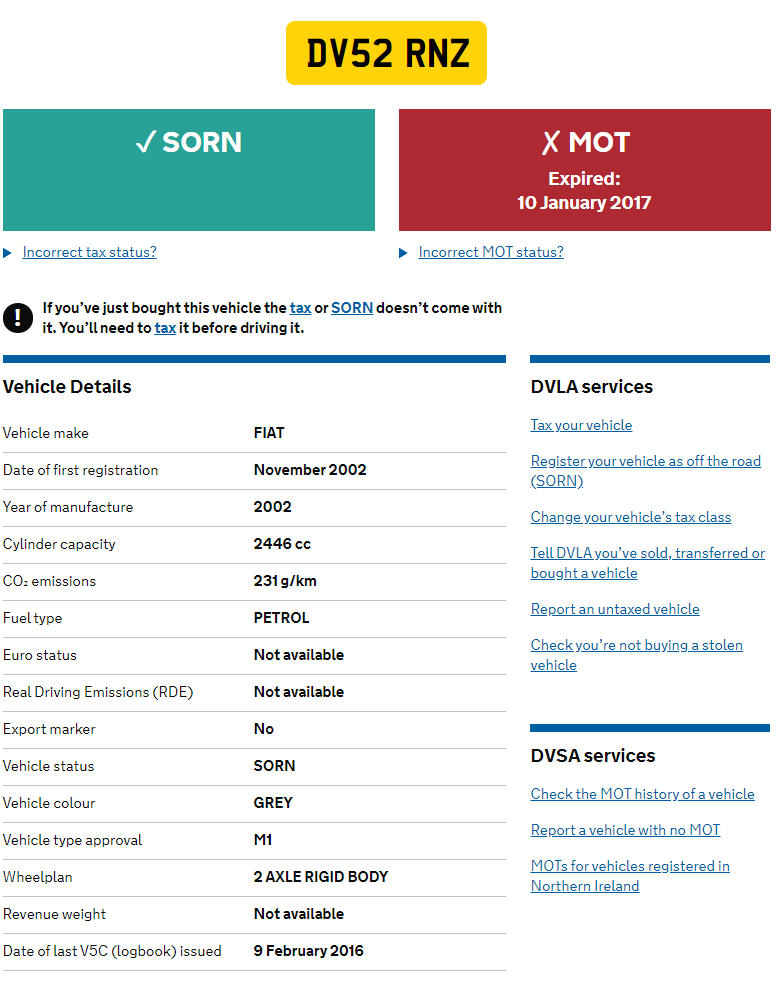Check the MOT history of a vehicle
Image resolution: width=778 pixels, height=985 pixels.
(642, 794)
